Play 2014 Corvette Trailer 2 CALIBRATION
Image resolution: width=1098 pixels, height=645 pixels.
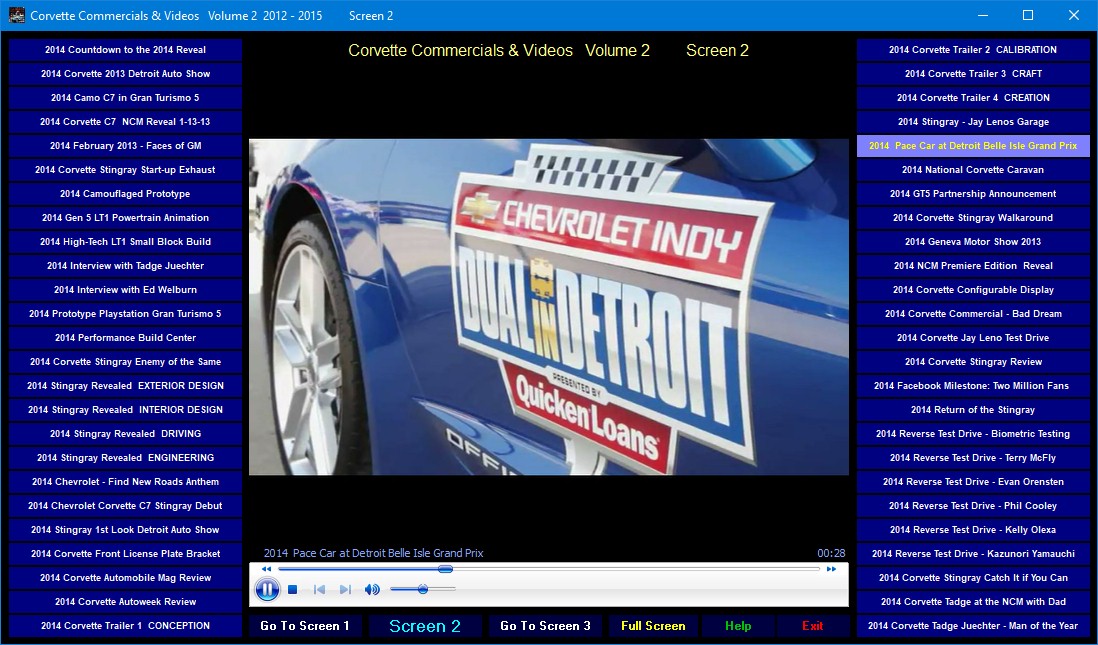pos(973,50)
